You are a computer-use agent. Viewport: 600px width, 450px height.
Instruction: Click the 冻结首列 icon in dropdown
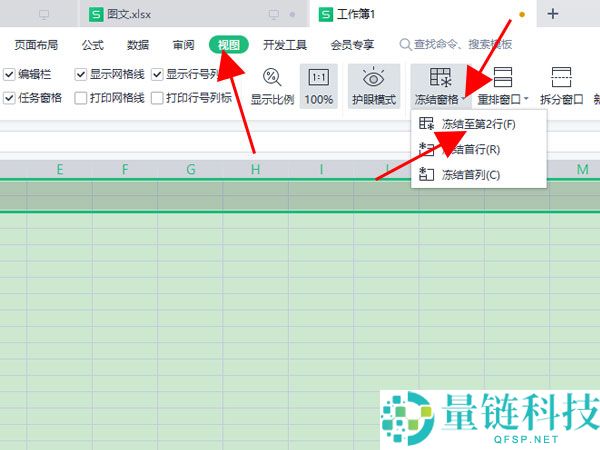click(427, 175)
